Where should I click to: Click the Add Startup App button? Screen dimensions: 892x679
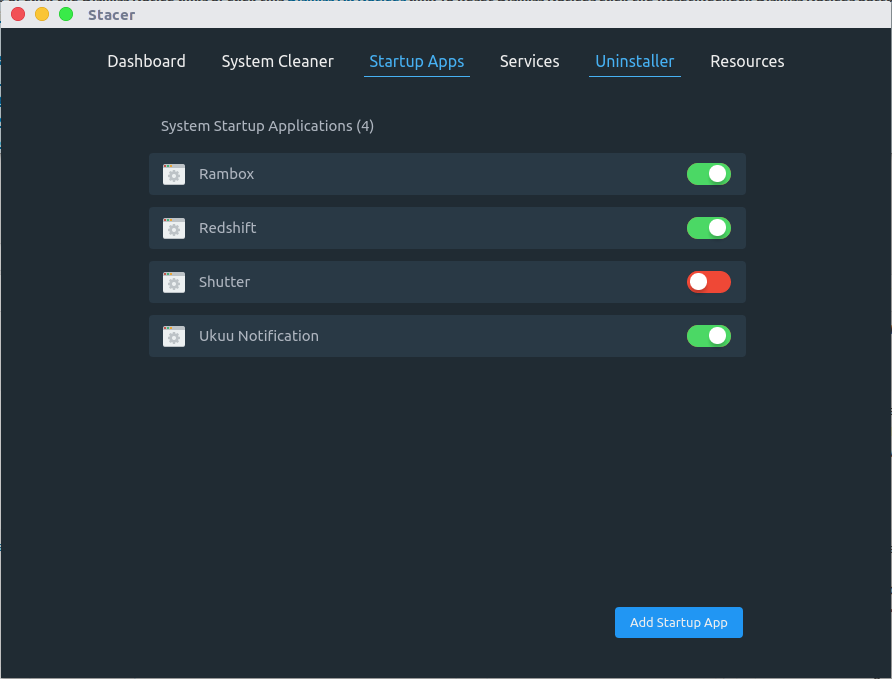tap(679, 622)
